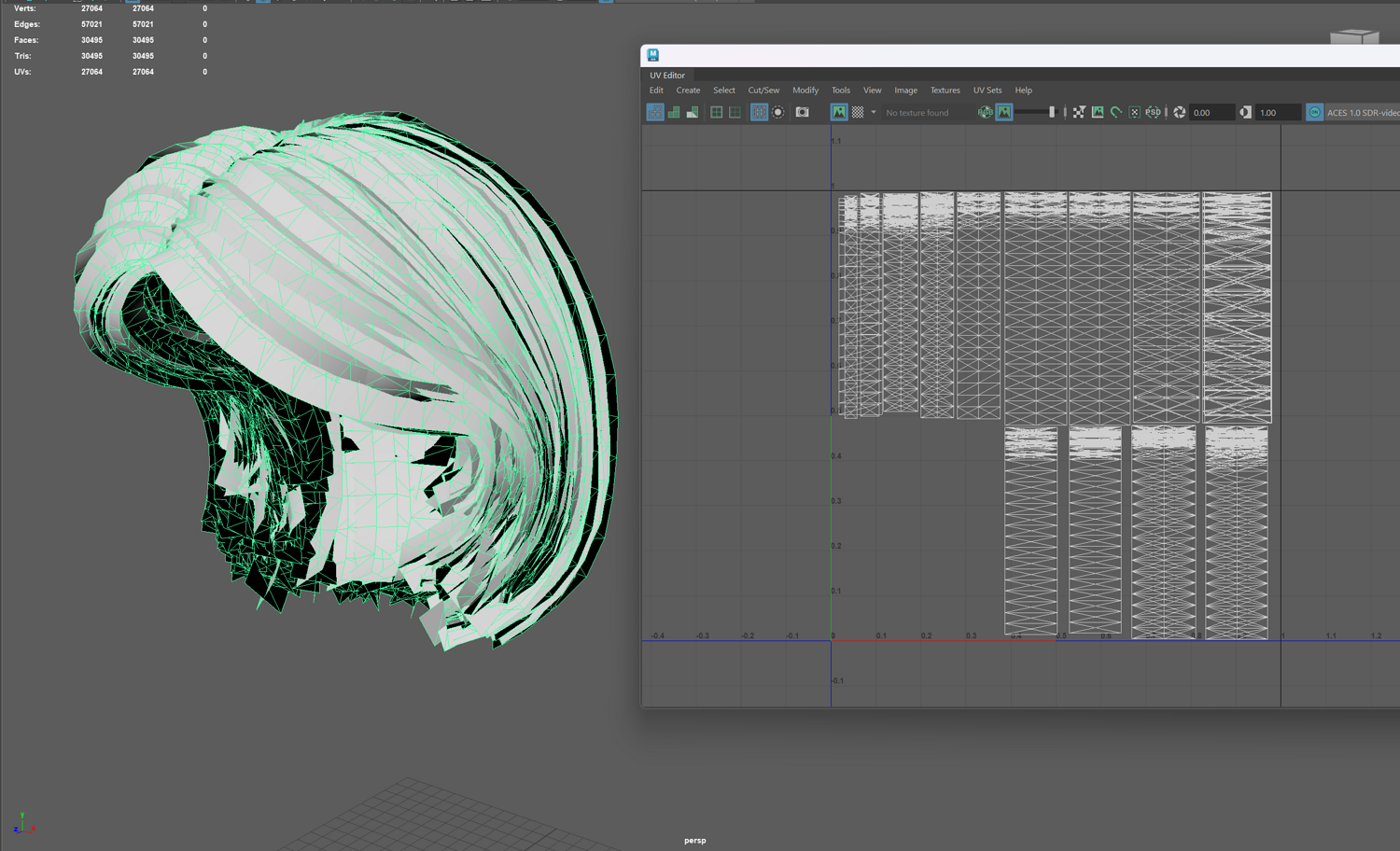Screen dimensions: 1400x851
Task: Open the ACES 1.0 SDR-video view transform dropdown
Action: click(1362, 113)
